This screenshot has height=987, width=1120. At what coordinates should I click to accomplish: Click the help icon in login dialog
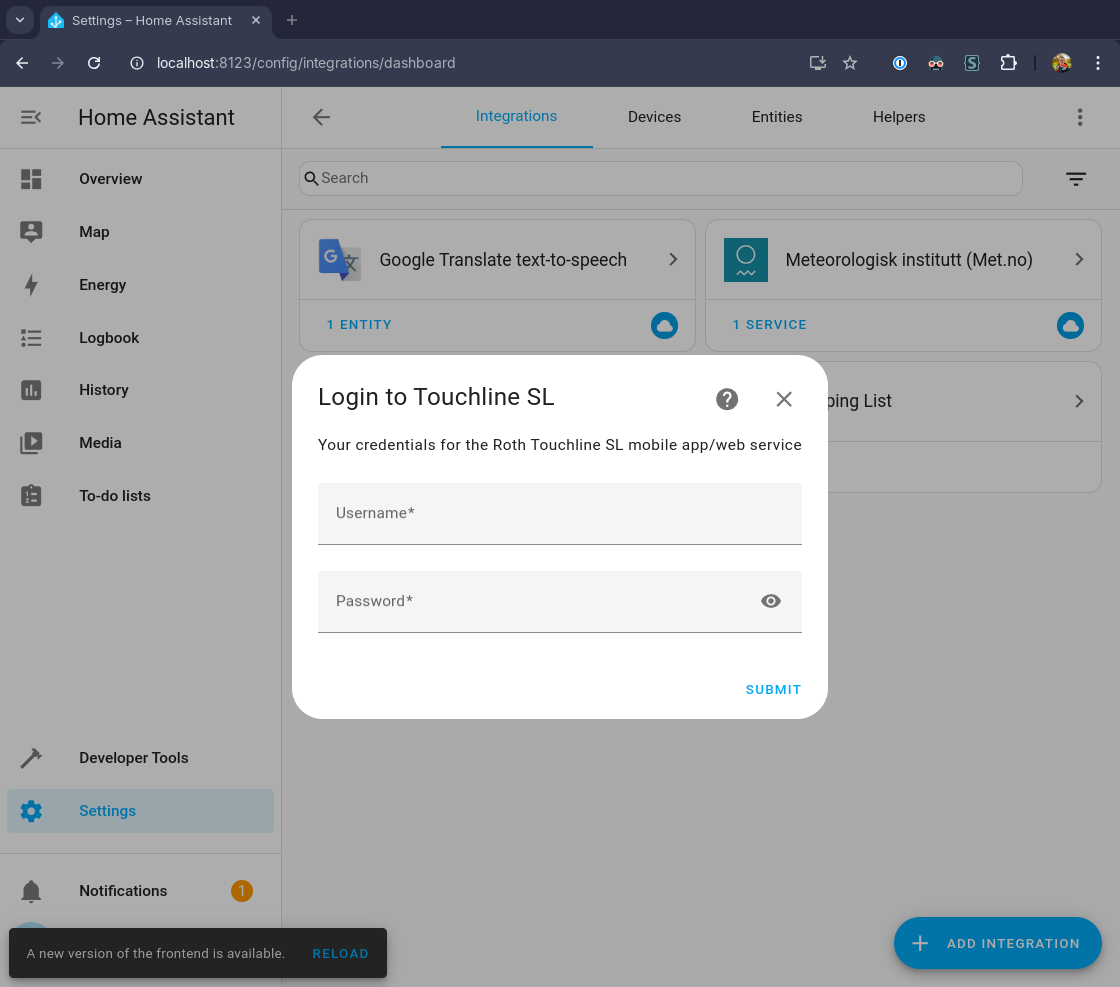(x=727, y=399)
